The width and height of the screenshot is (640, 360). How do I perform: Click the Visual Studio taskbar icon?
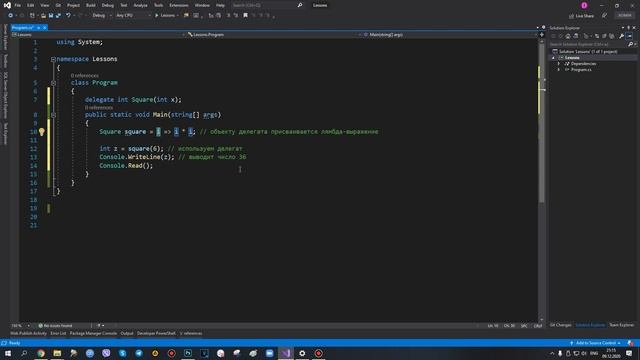point(286,353)
